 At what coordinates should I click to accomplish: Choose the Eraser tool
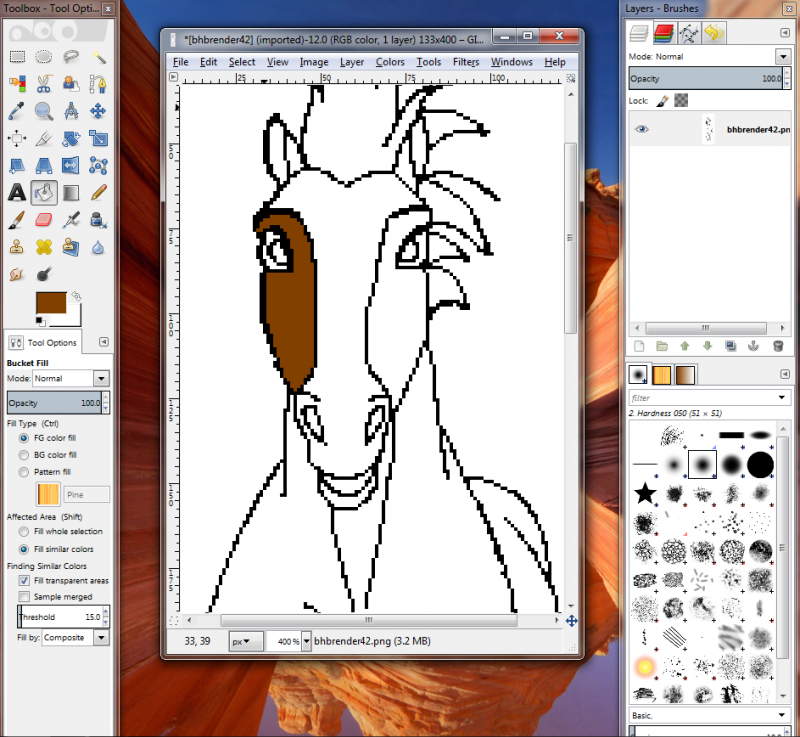(44, 220)
